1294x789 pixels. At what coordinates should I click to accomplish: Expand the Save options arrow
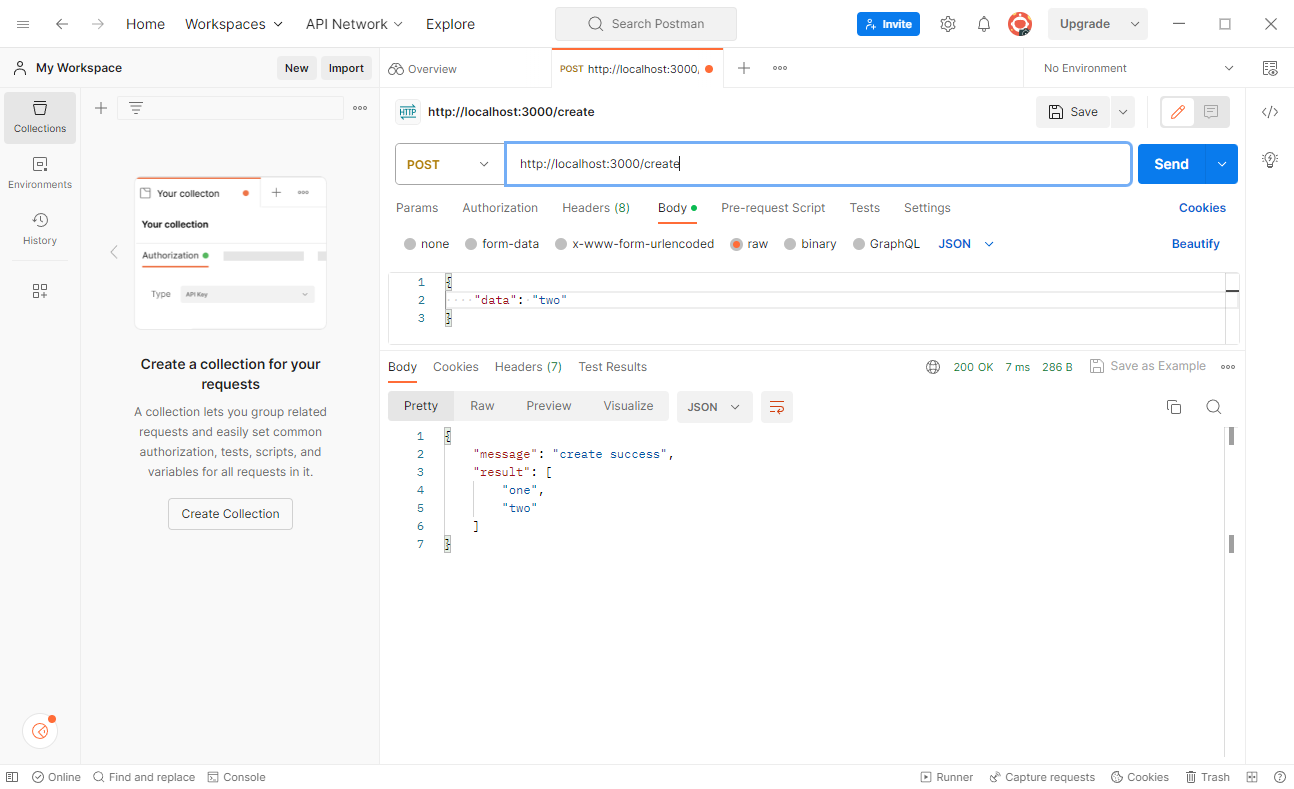[1122, 112]
